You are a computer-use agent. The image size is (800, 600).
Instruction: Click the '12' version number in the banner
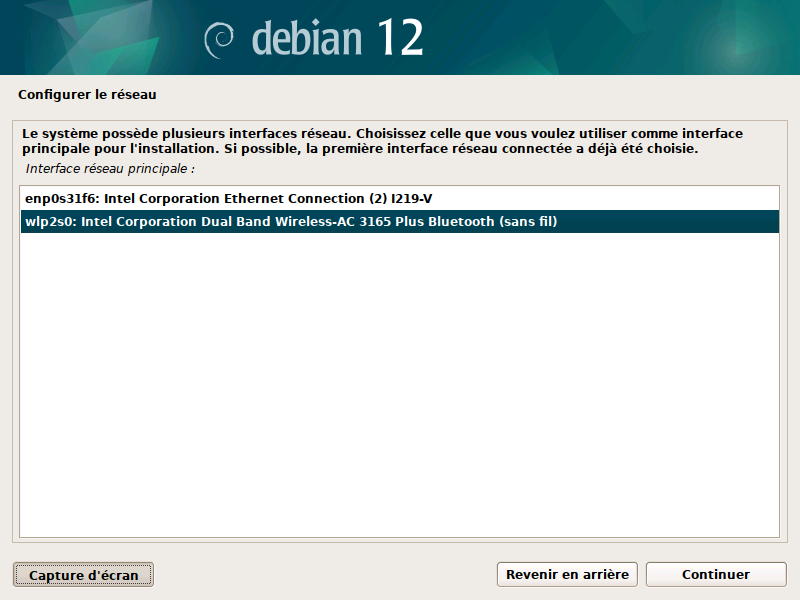point(400,38)
